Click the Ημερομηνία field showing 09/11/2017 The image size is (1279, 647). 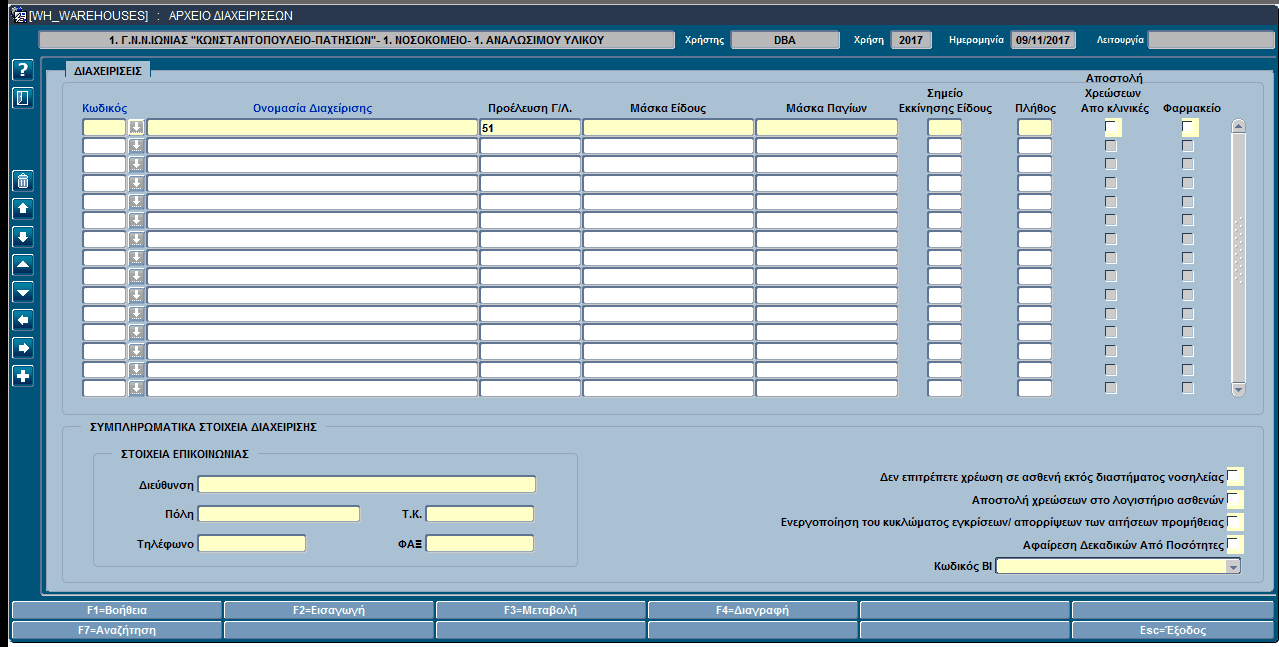tap(1042, 40)
